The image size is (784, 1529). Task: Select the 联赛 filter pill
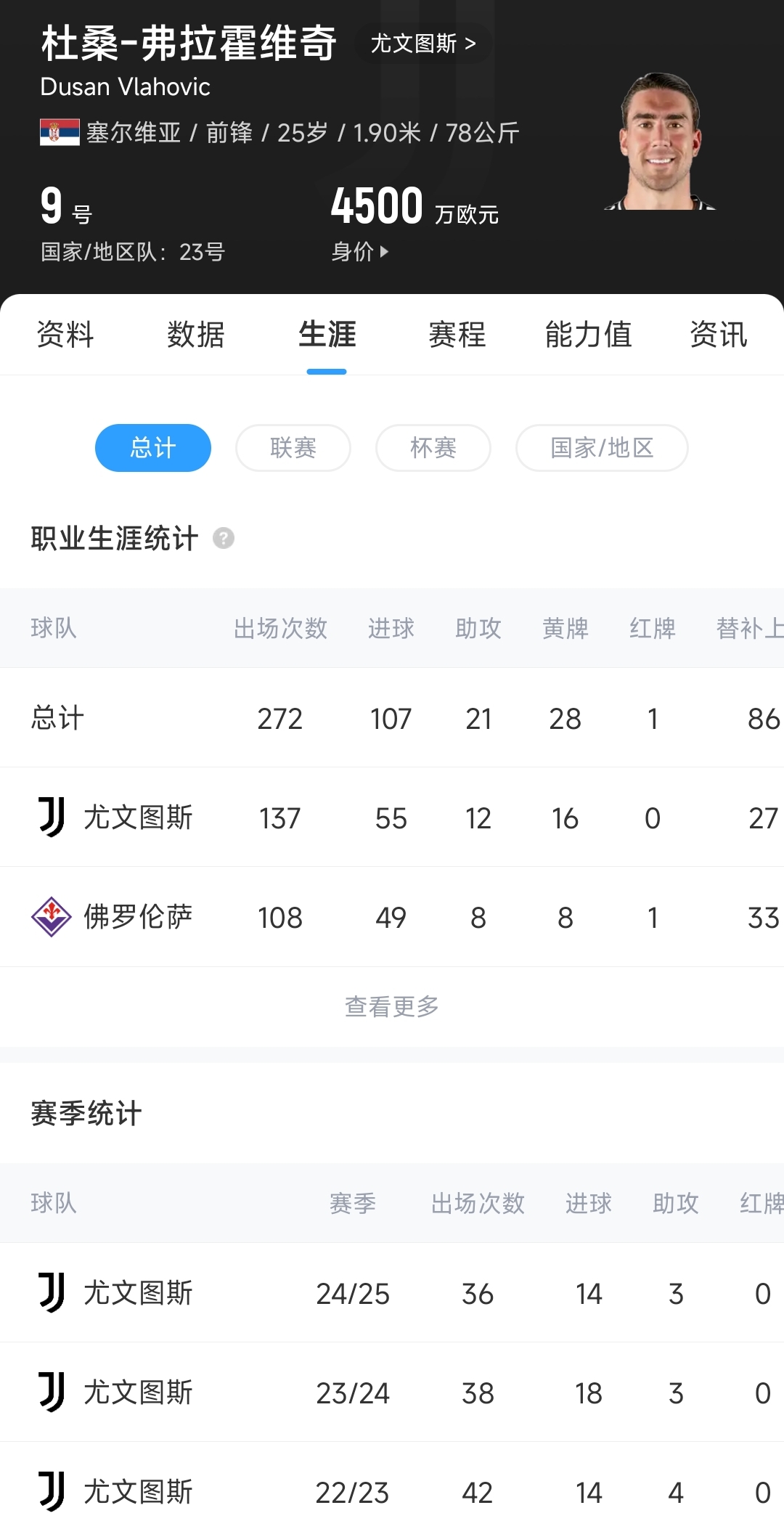coord(293,448)
